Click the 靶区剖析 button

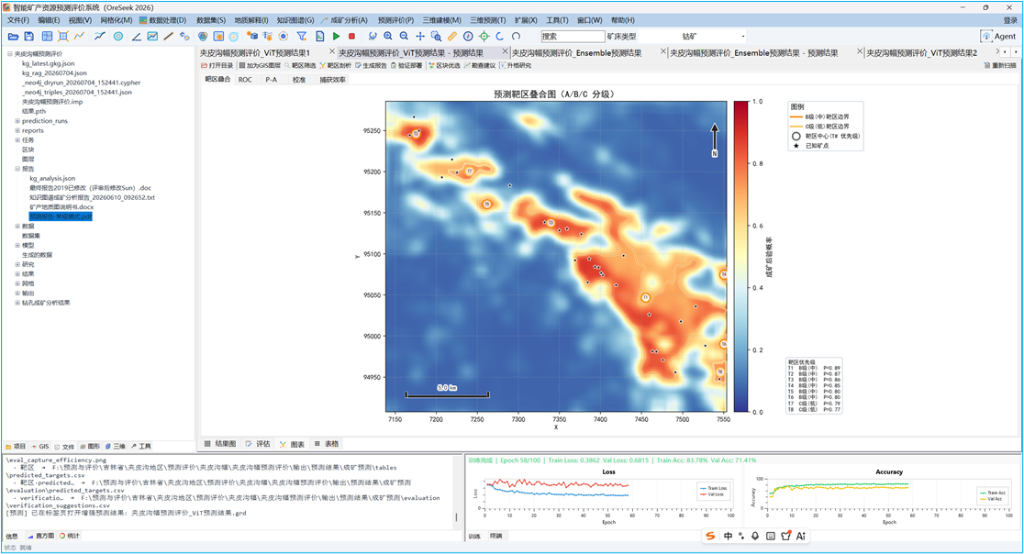(335, 65)
